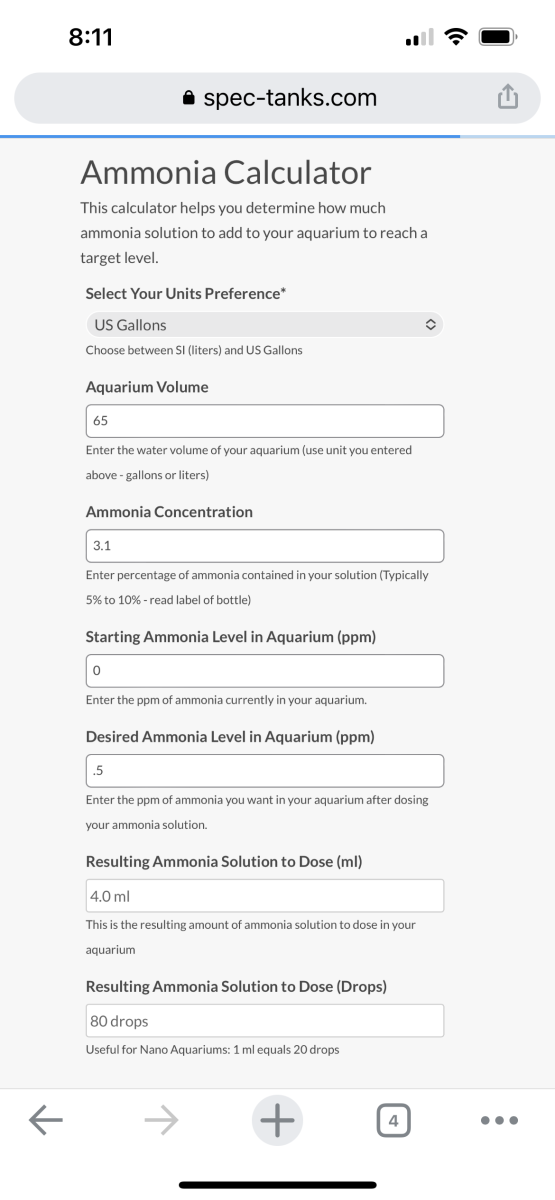Viewport: 555px width, 1200px height.
Task: Open the US Gallons units dropdown
Action: click(x=264, y=325)
